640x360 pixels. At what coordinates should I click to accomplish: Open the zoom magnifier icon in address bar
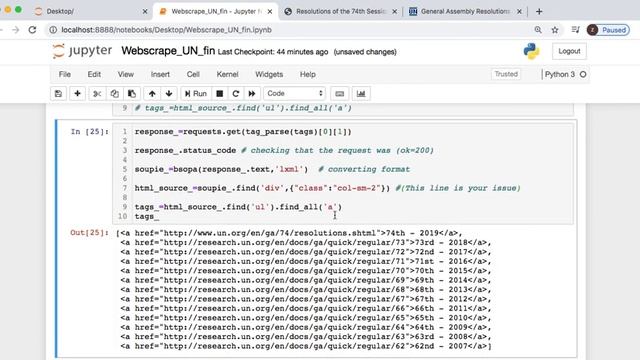coord(538,30)
